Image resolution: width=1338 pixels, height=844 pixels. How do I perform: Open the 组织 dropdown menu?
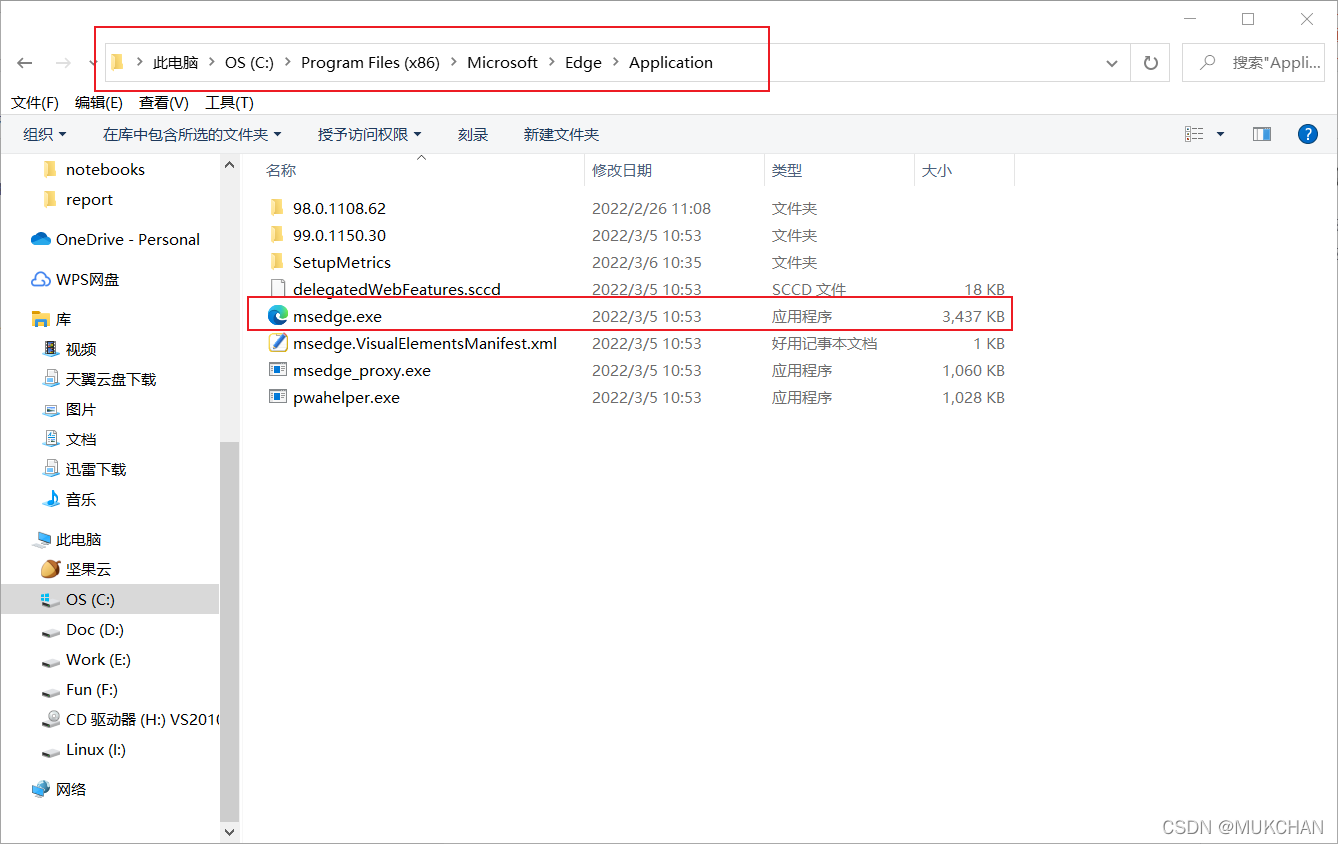coord(45,134)
